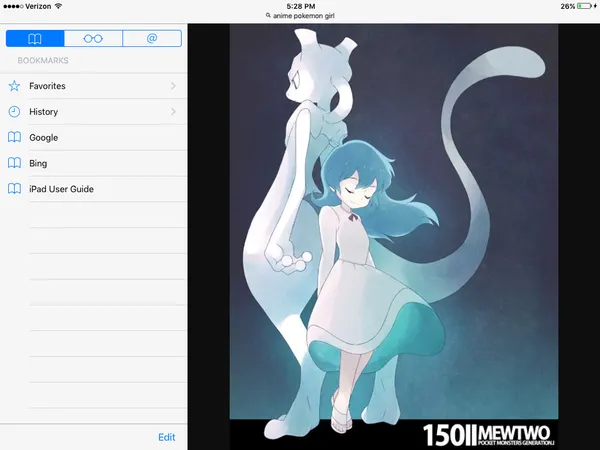Open the Bing bookmark
Screen dimensions: 600x450
tap(93, 163)
